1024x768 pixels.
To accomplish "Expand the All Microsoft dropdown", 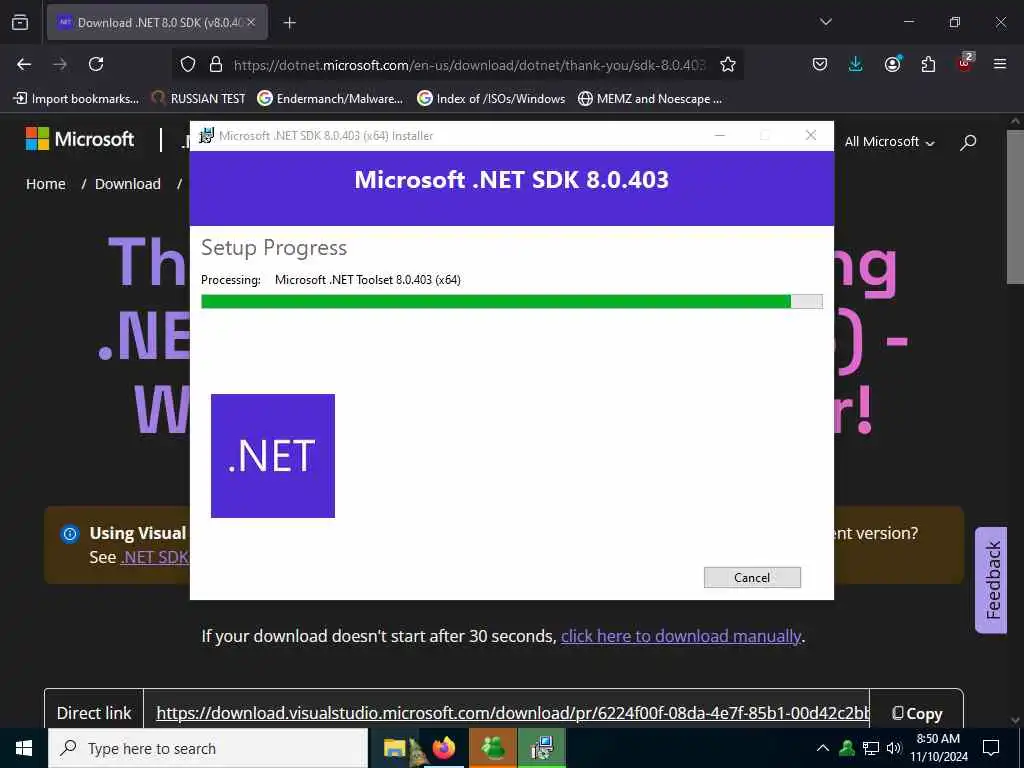I will [889, 142].
